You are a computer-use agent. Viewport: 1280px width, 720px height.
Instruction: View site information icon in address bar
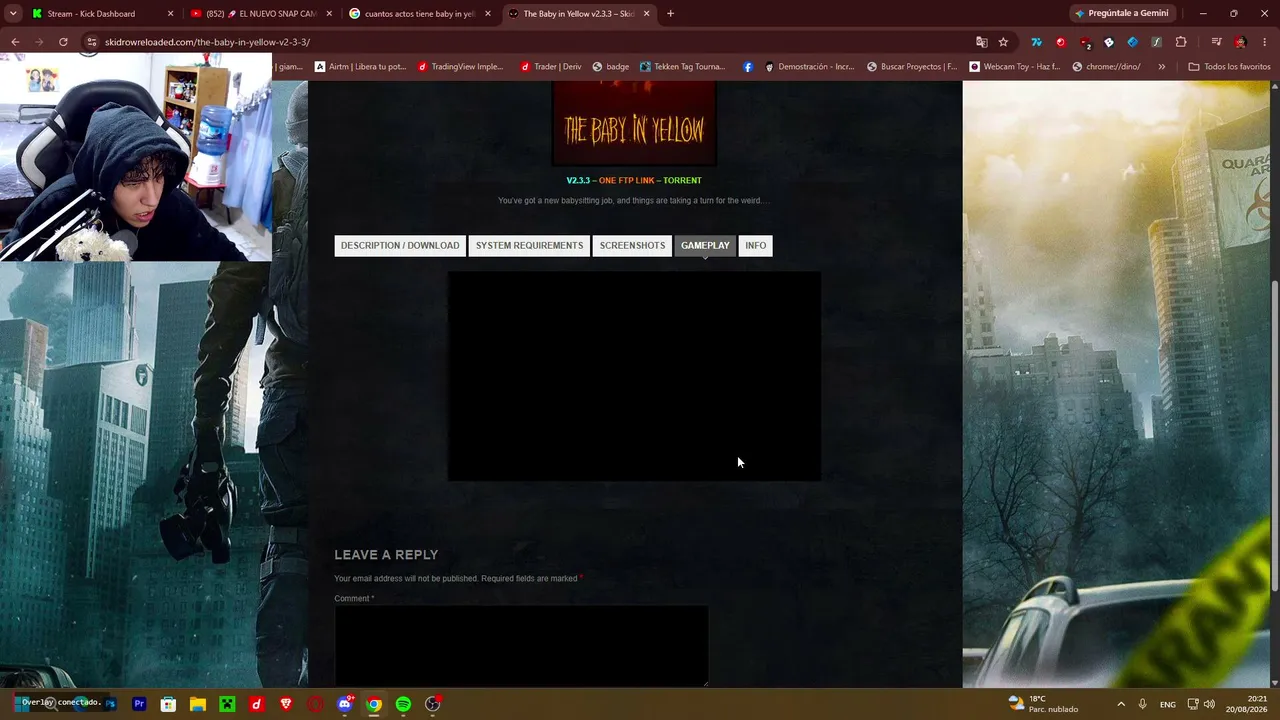coord(92,42)
